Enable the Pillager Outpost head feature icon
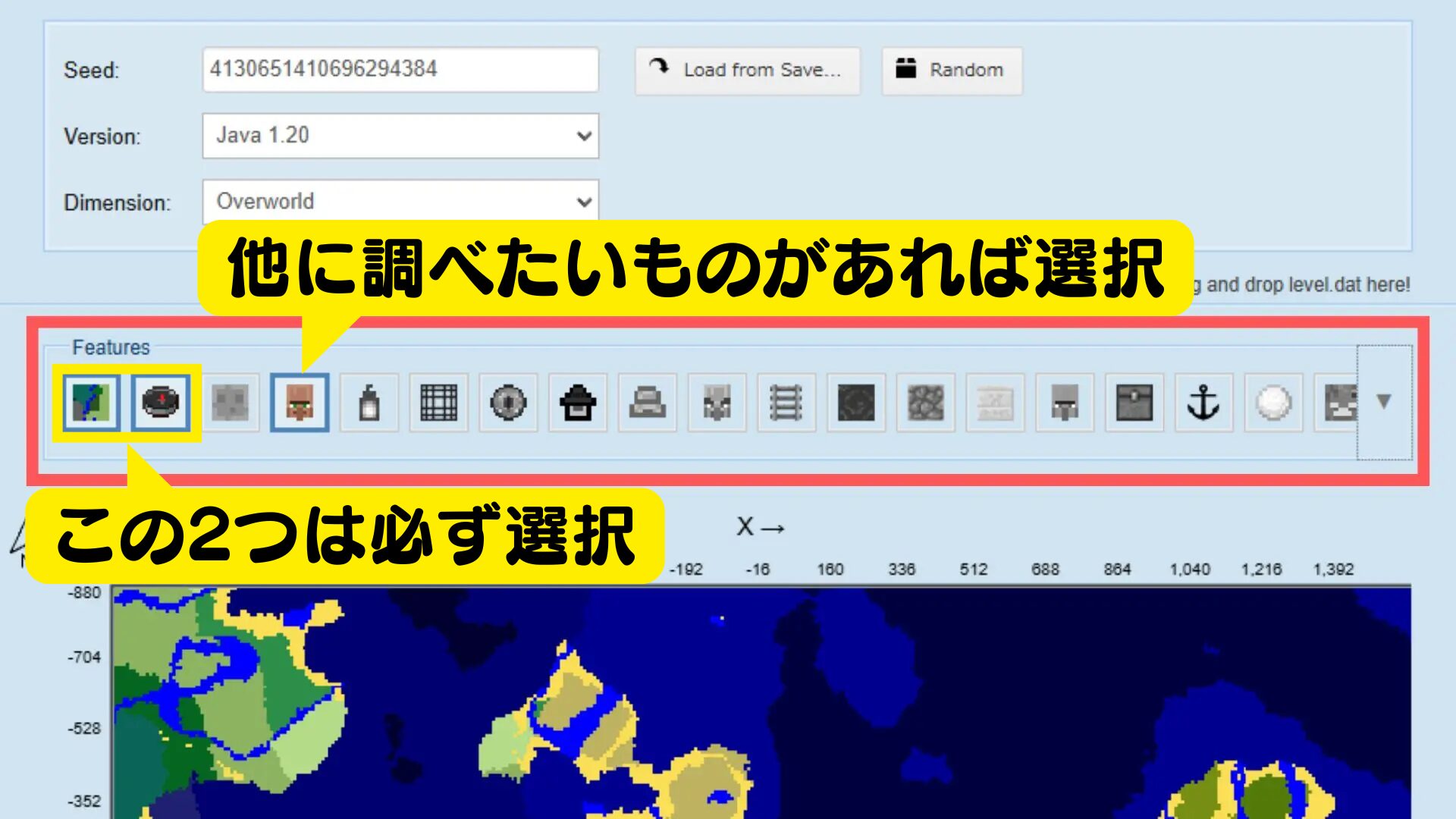This screenshot has height=819, width=1456. coord(717,403)
